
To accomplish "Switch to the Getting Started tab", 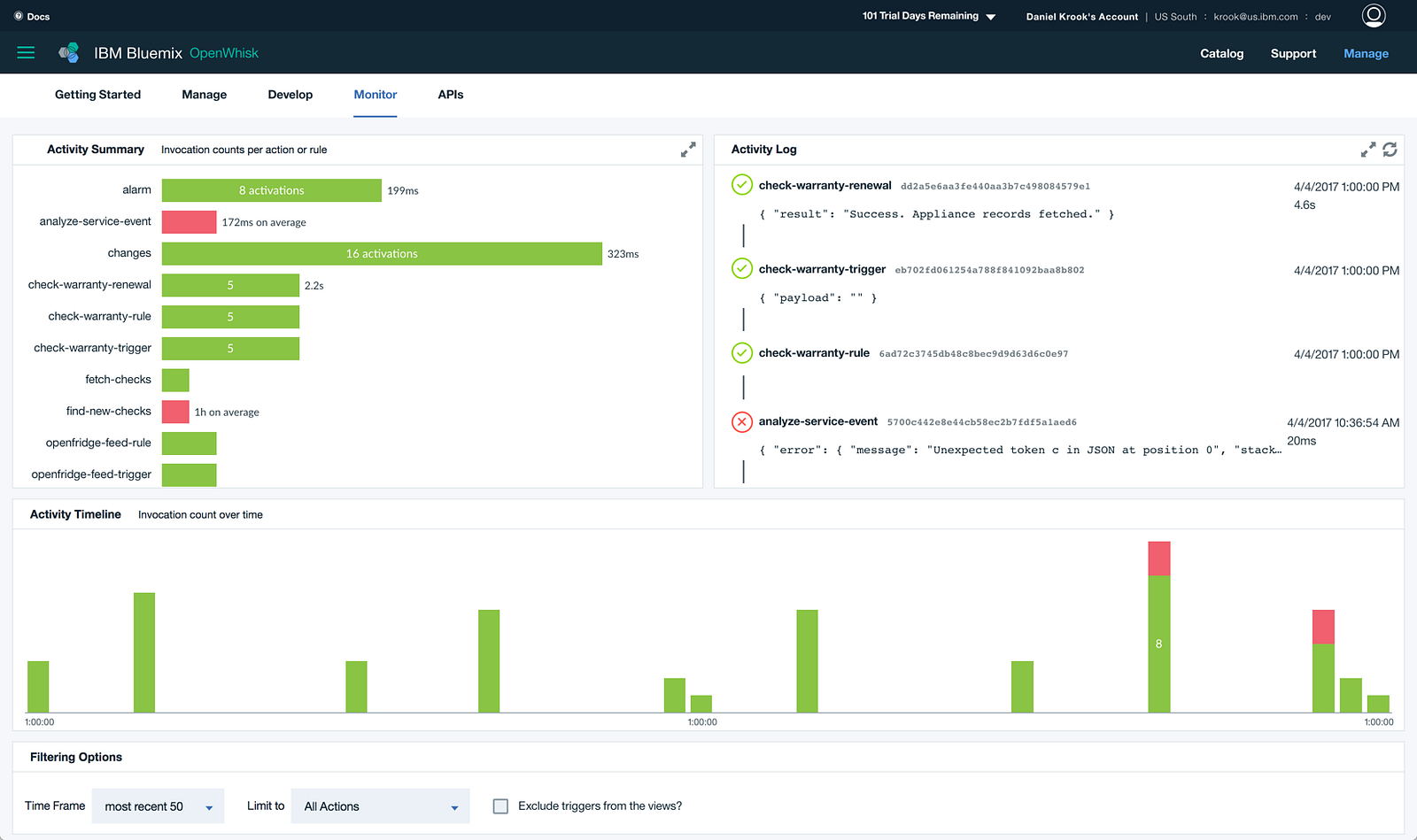I will (97, 95).
